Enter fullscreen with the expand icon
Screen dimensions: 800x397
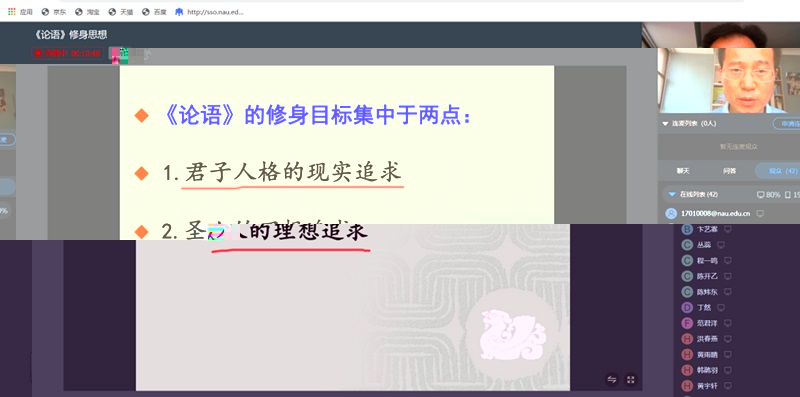pyautogui.click(x=631, y=380)
